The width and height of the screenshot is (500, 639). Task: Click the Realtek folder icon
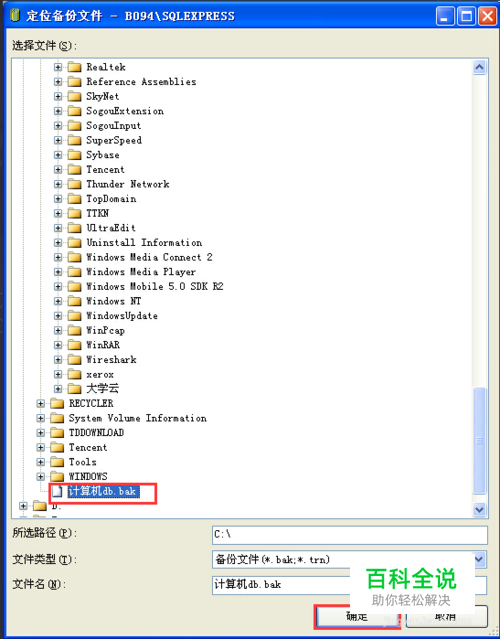click(x=74, y=67)
